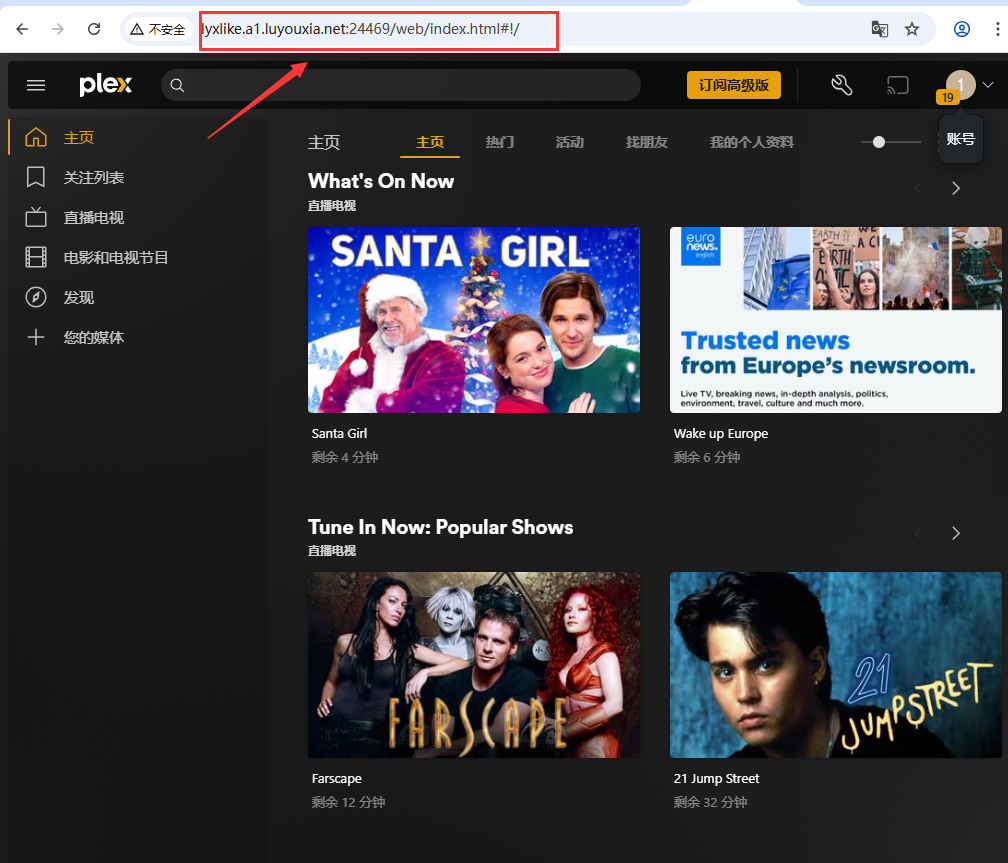Click the What's On Now heading
Viewport: 1008px width, 863px height.
pos(381,181)
